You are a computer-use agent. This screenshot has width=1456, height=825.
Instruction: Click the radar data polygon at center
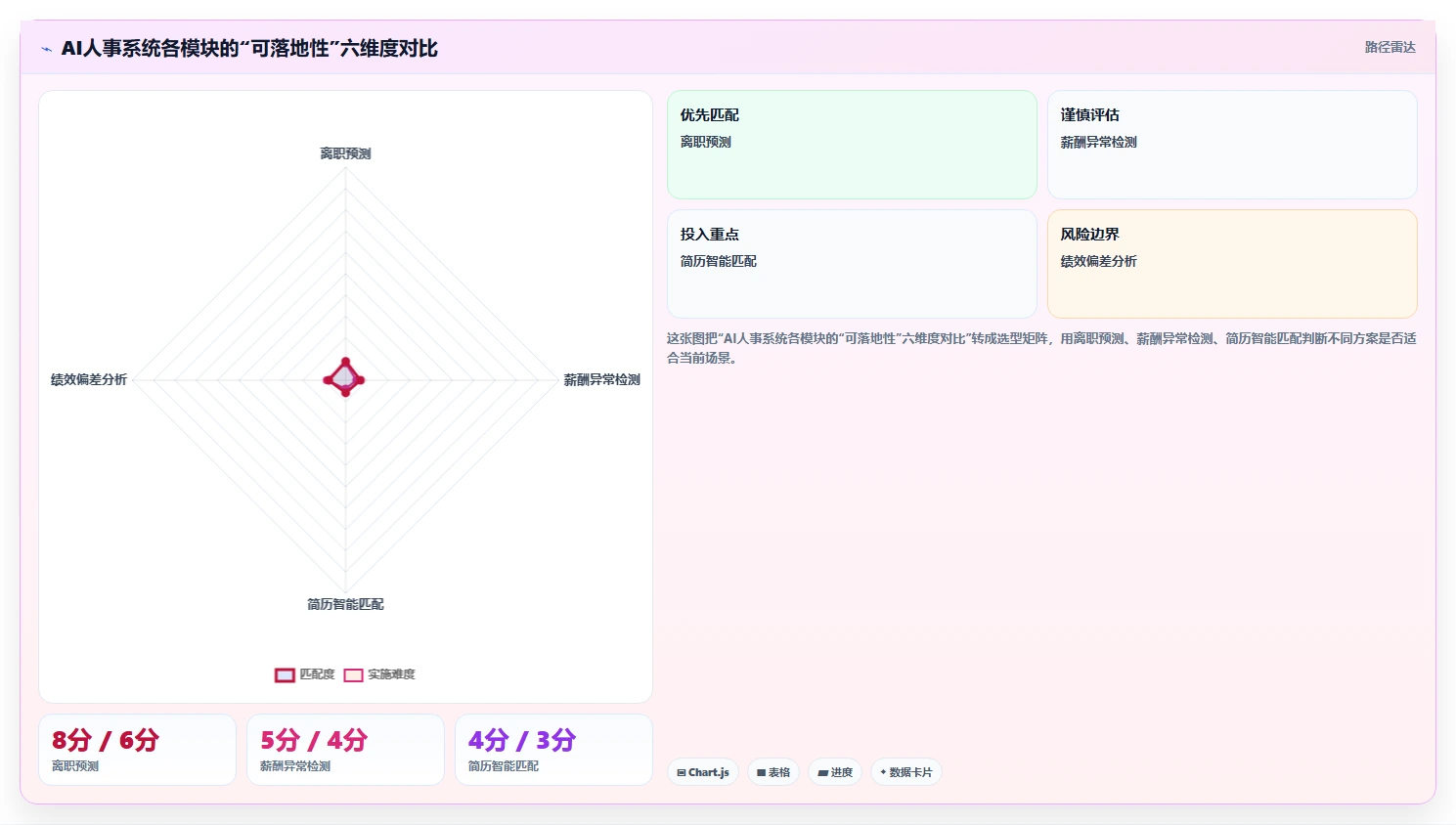point(344,378)
